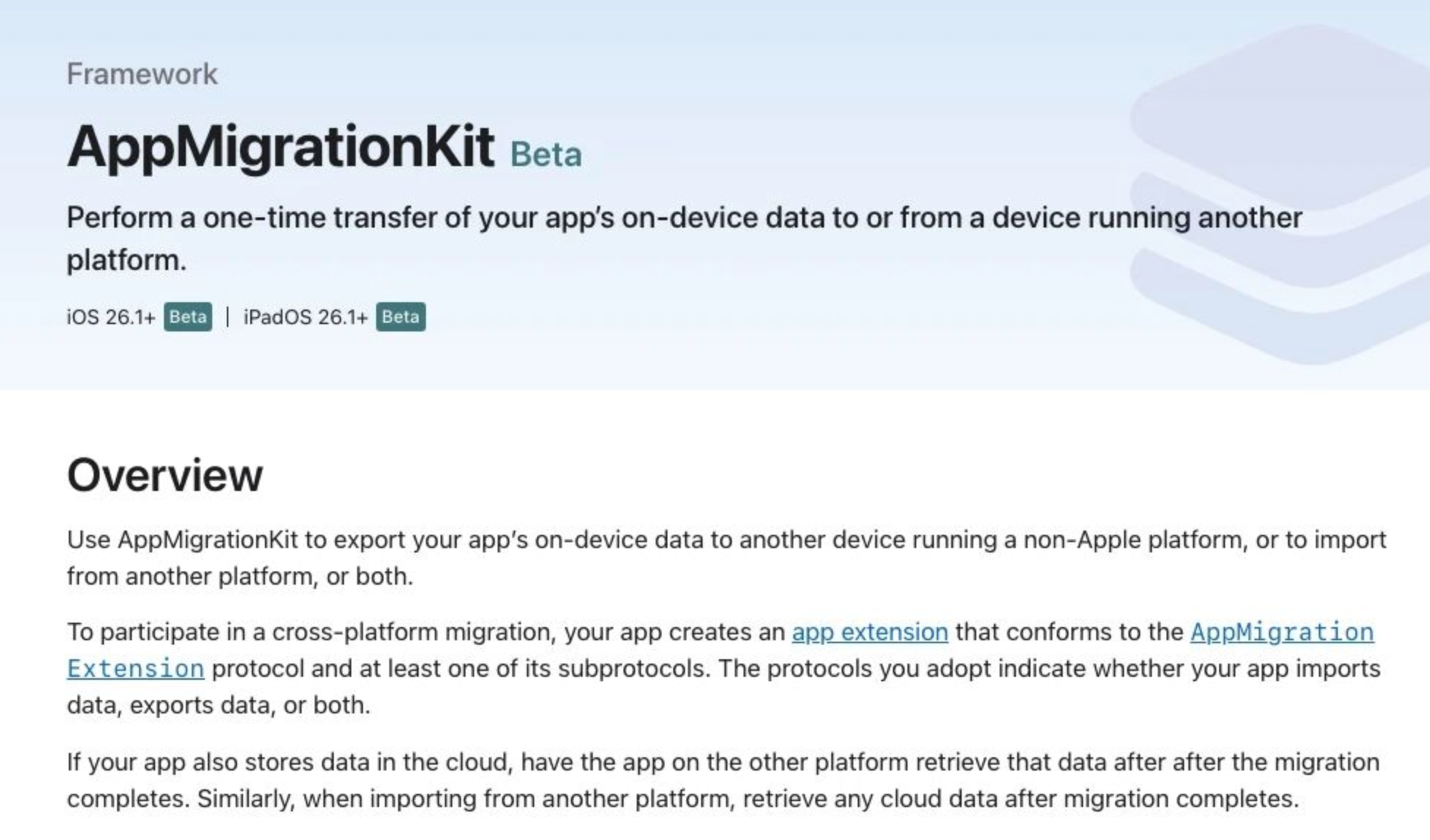Click the divider between iOS and iPadOS

[228, 317]
